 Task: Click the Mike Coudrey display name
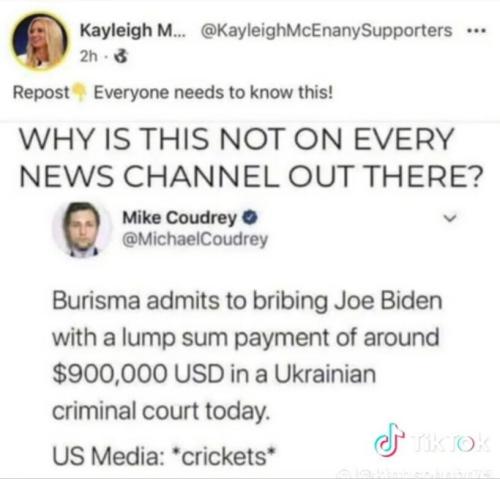coord(180,218)
